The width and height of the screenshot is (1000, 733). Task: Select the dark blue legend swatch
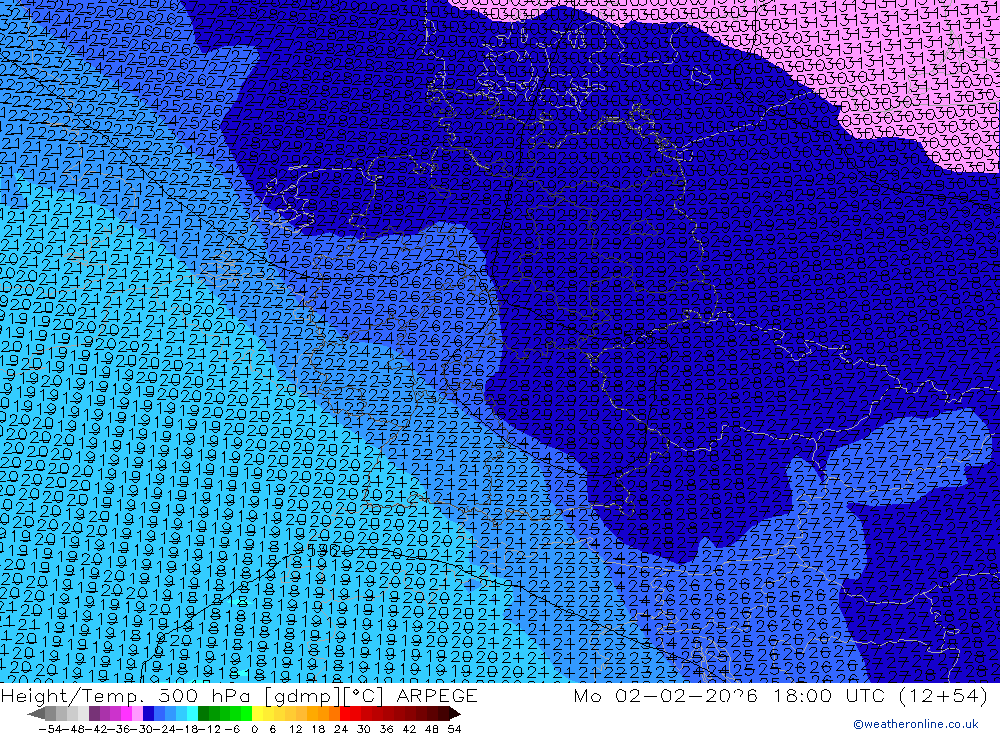(x=149, y=713)
